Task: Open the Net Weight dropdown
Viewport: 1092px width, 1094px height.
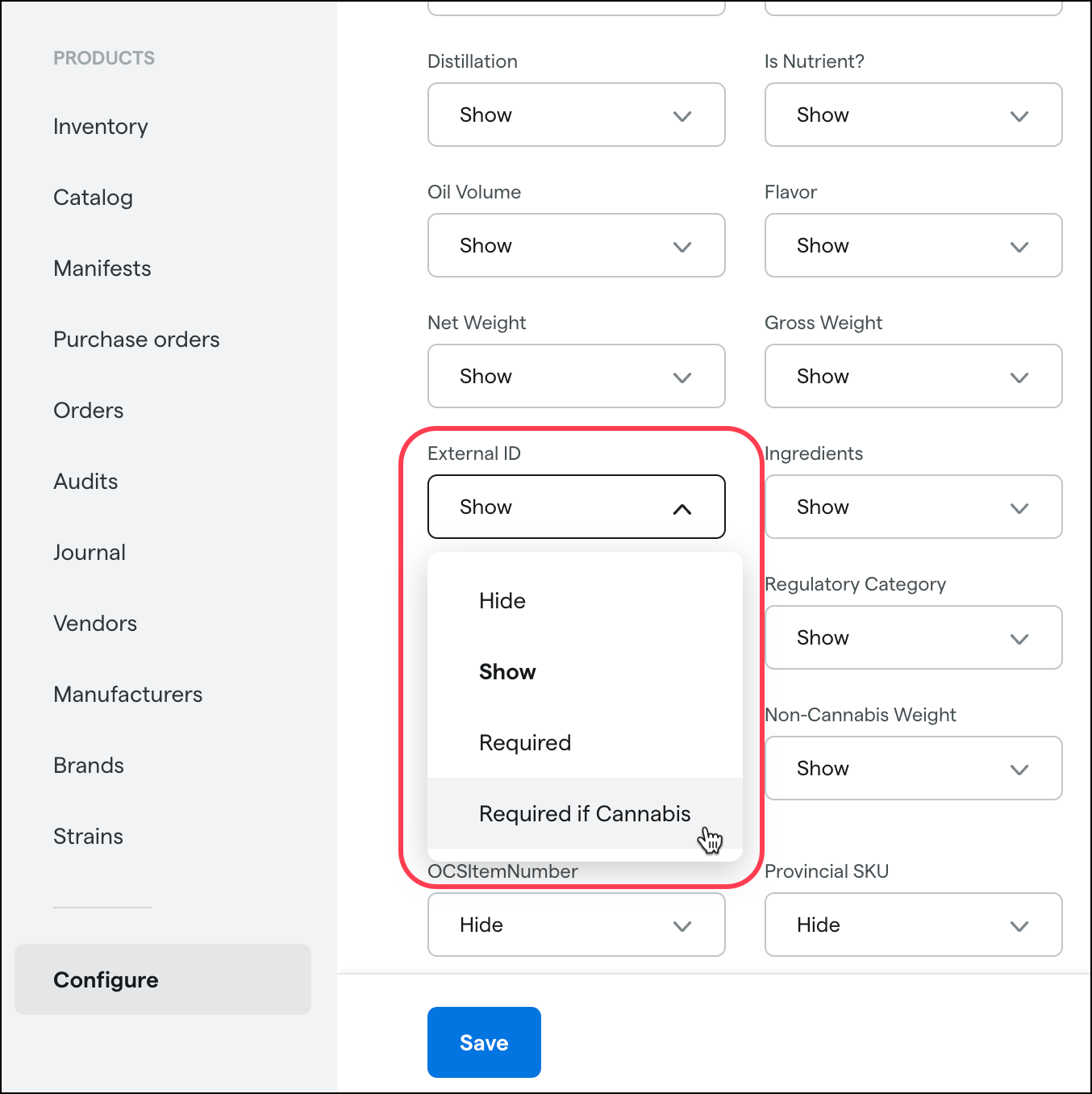Action: pos(576,376)
